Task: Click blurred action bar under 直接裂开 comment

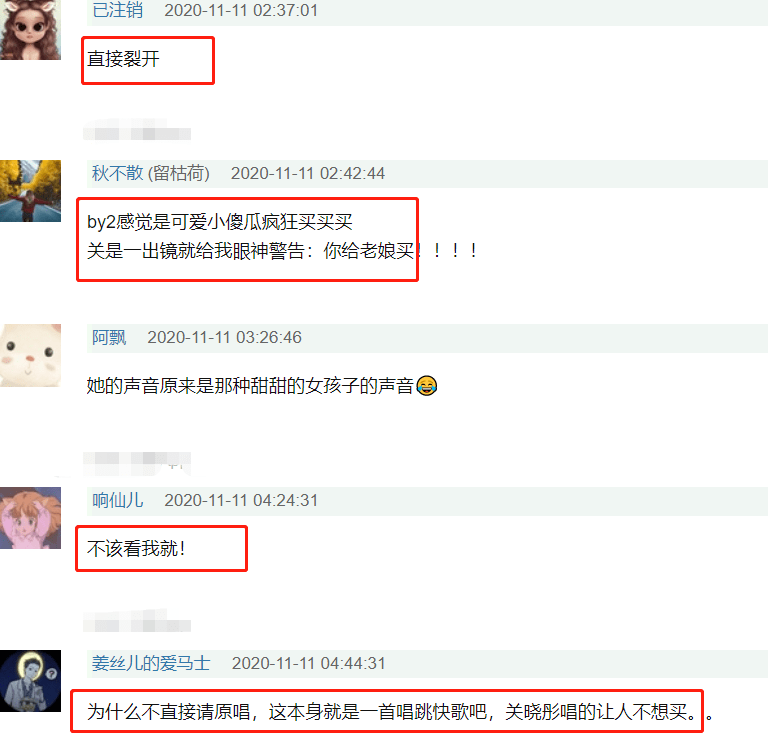Action: pyautogui.click(x=137, y=129)
